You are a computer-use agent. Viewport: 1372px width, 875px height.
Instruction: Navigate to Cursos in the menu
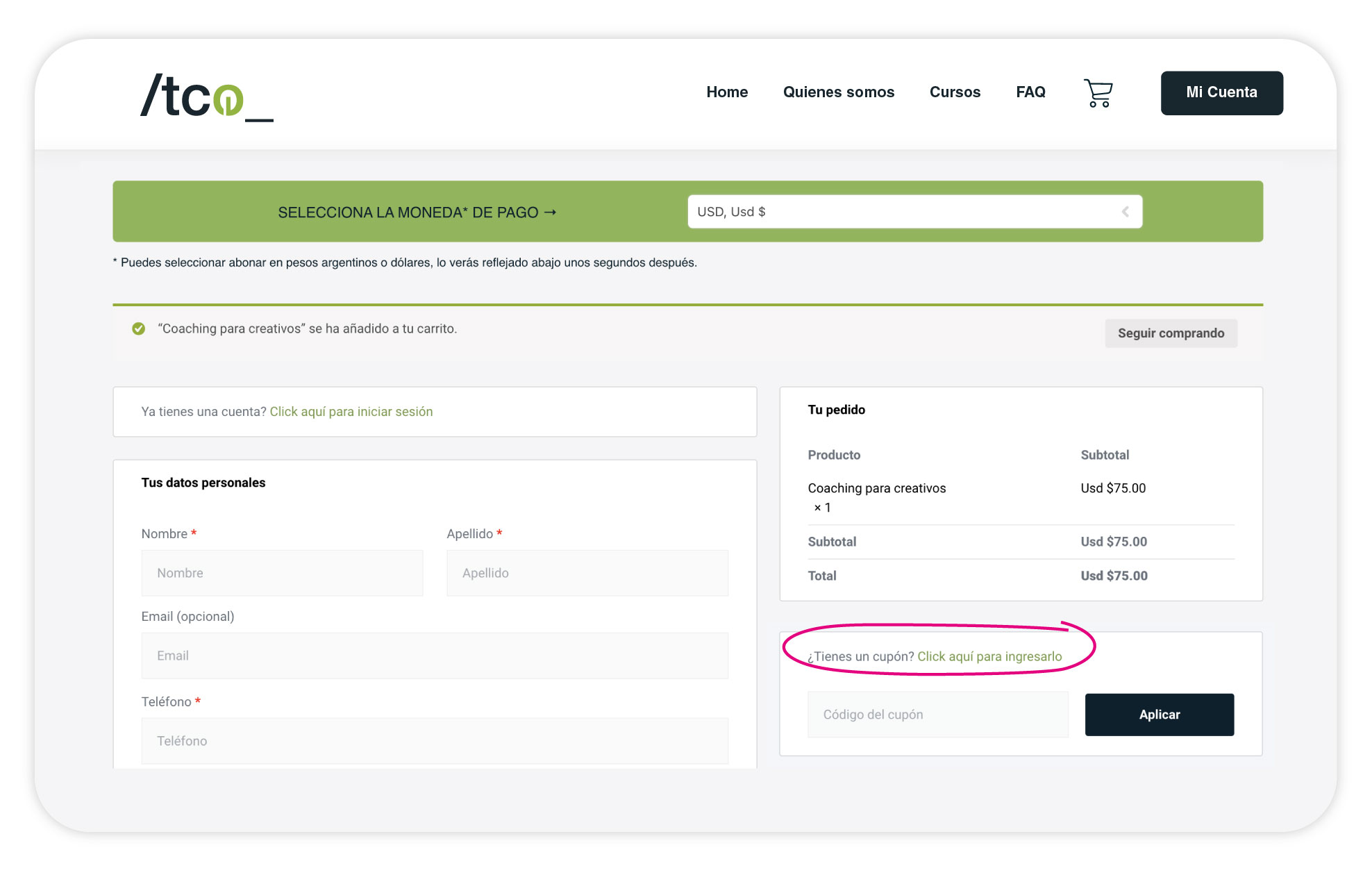coord(955,92)
